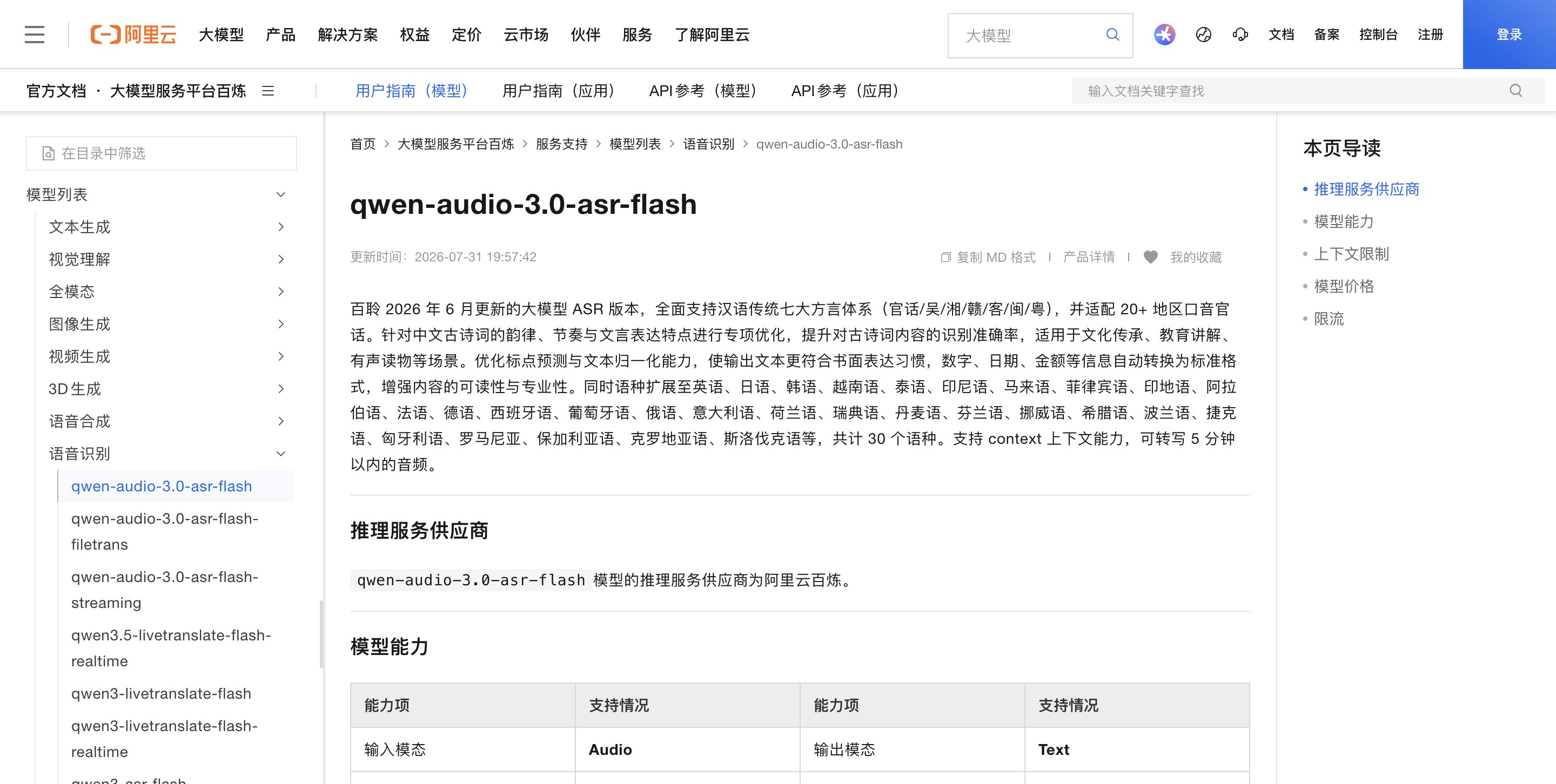Open the customer service headset icon
The height and width of the screenshot is (784, 1556).
1240,35
